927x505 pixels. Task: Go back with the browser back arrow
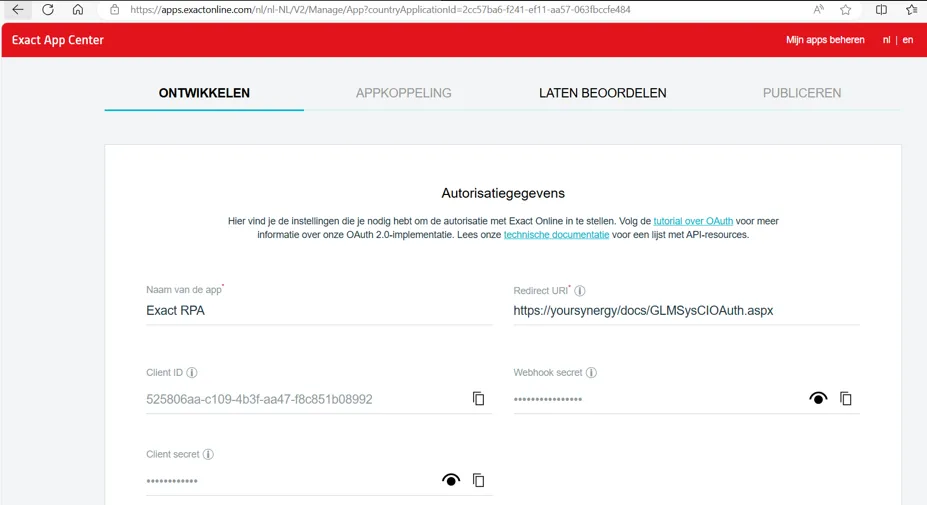[x=18, y=9]
